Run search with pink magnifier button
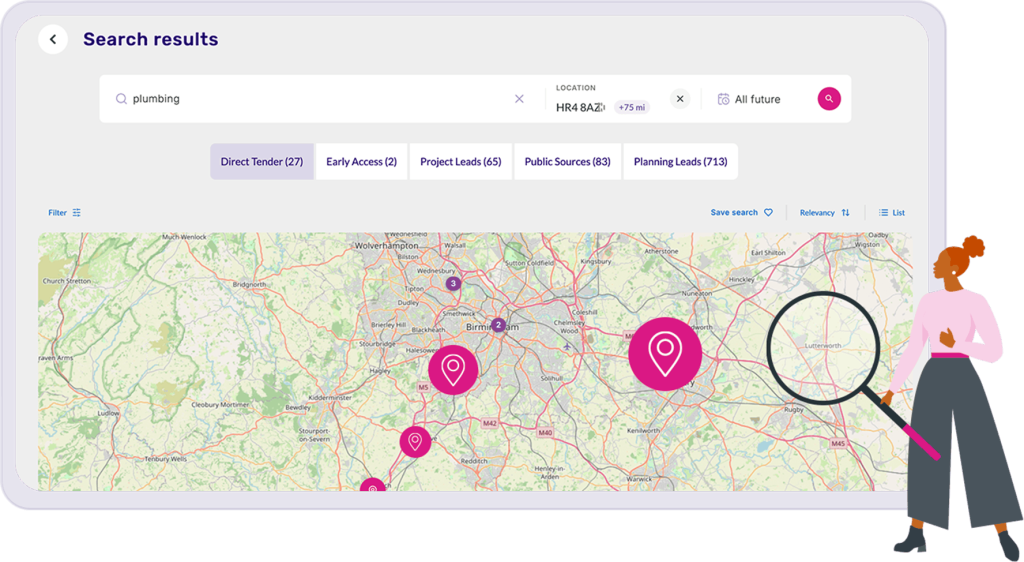 click(829, 99)
